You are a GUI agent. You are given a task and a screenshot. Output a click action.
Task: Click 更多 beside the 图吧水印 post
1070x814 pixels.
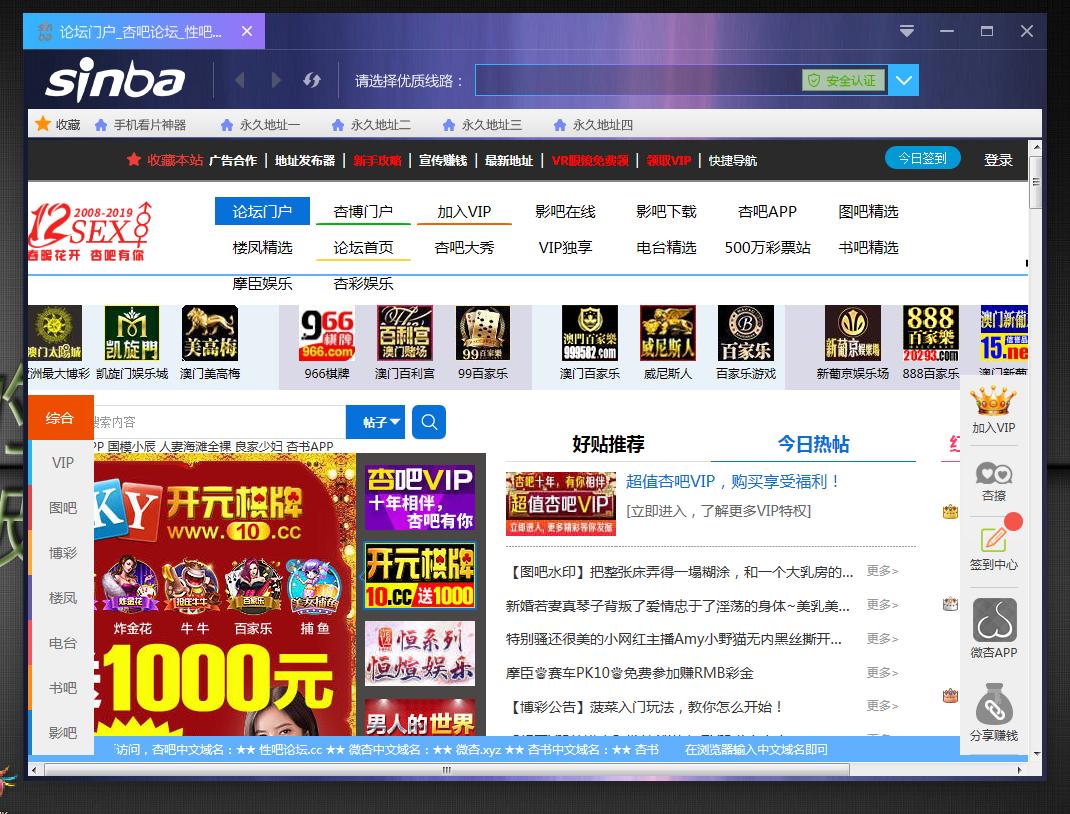click(882, 570)
